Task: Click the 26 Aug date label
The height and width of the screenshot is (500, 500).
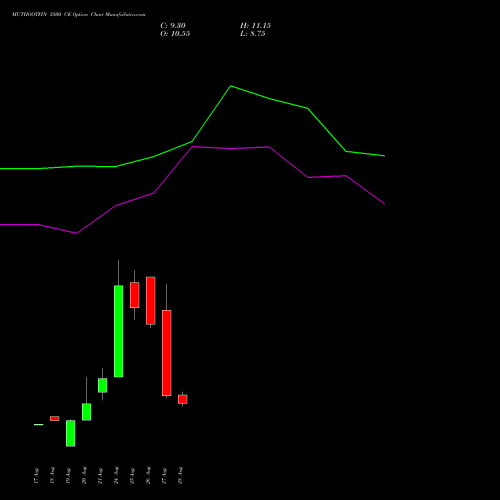Action: 148,476
